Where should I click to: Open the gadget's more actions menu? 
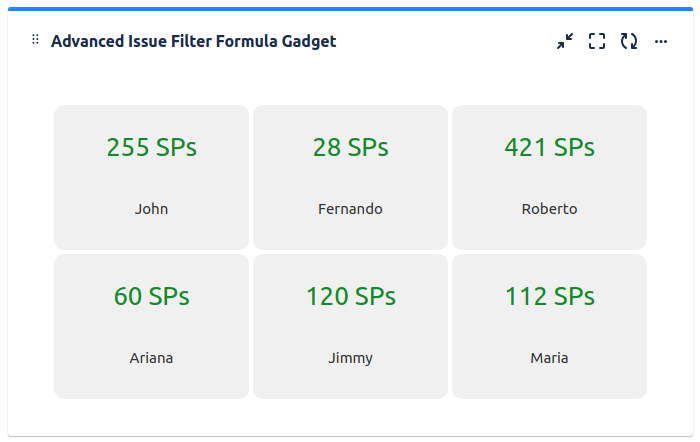tap(661, 42)
